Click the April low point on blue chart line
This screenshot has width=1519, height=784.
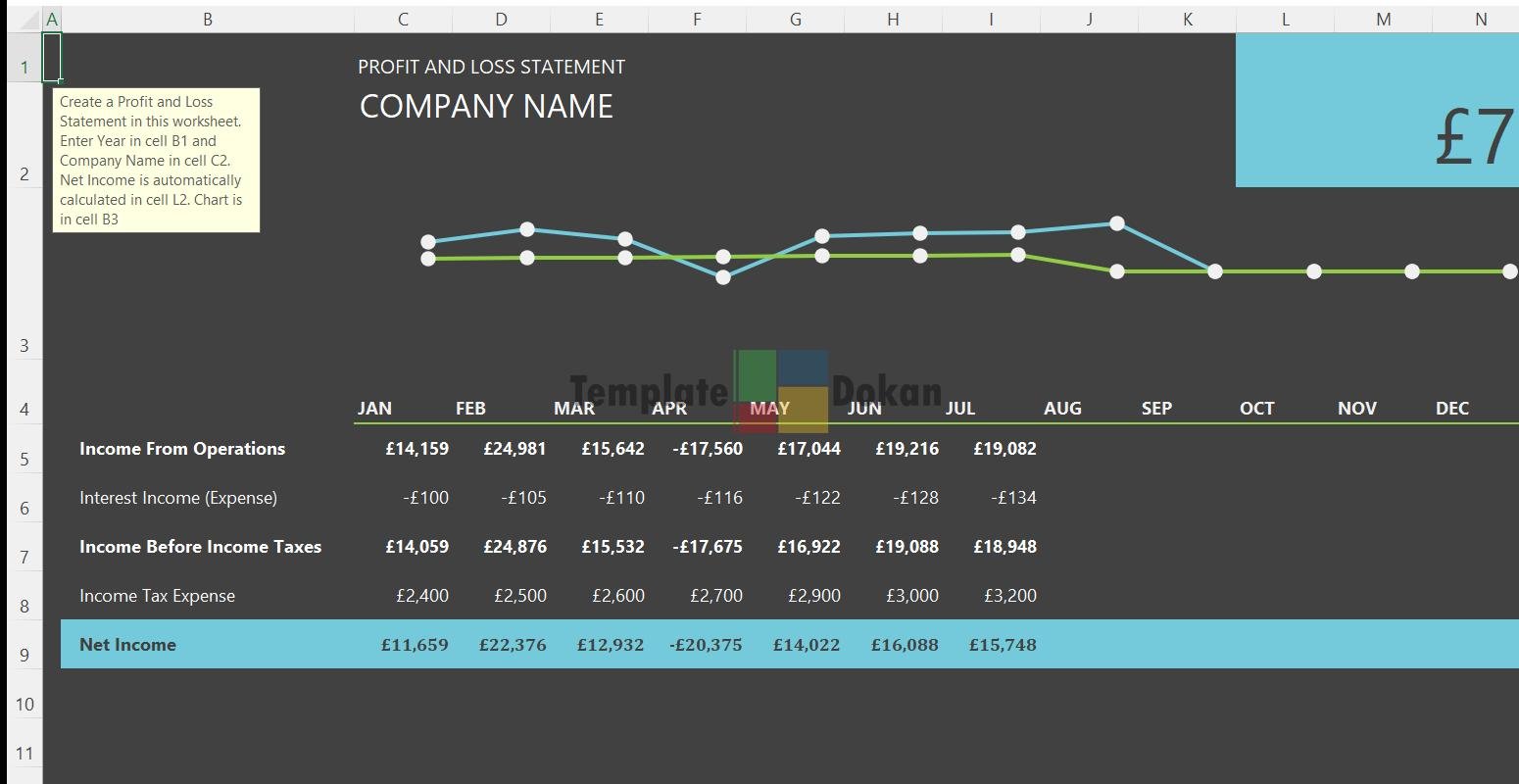(723, 277)
